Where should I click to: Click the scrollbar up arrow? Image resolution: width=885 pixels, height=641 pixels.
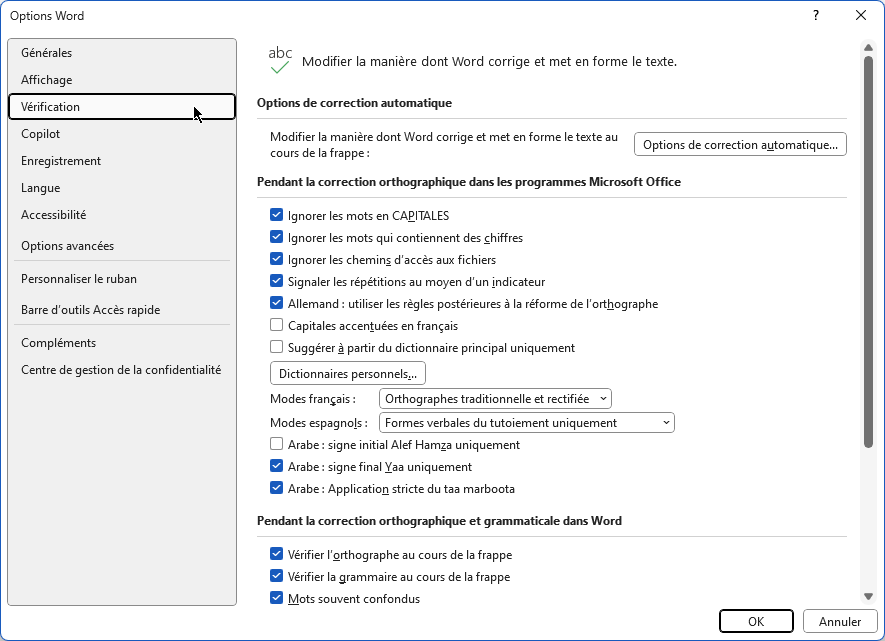[868, 47]
